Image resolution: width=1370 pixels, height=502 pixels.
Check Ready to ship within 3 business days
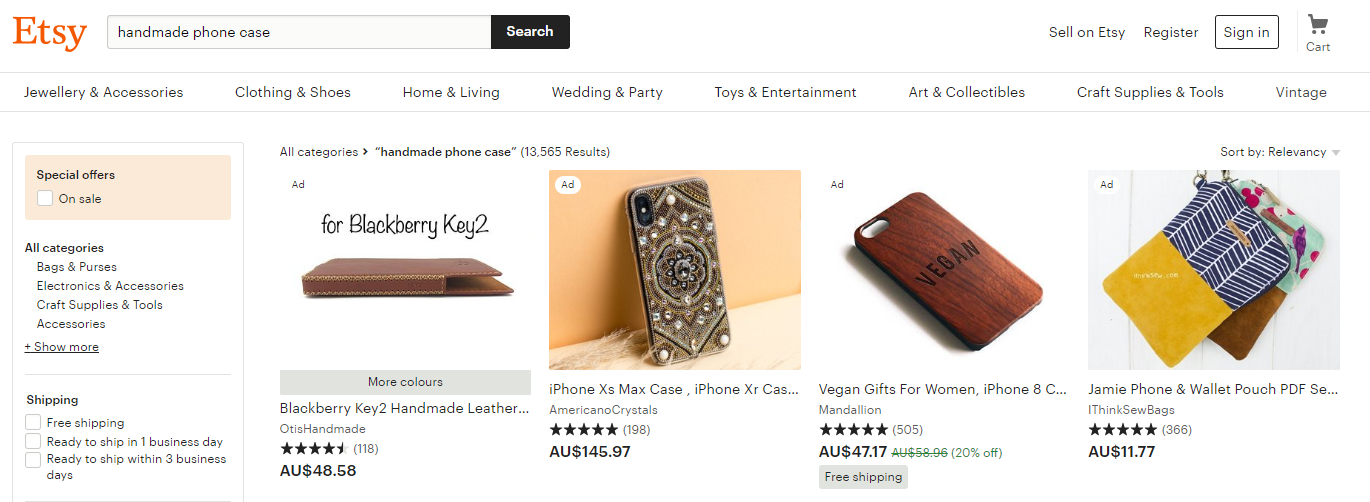click(34, 460)
